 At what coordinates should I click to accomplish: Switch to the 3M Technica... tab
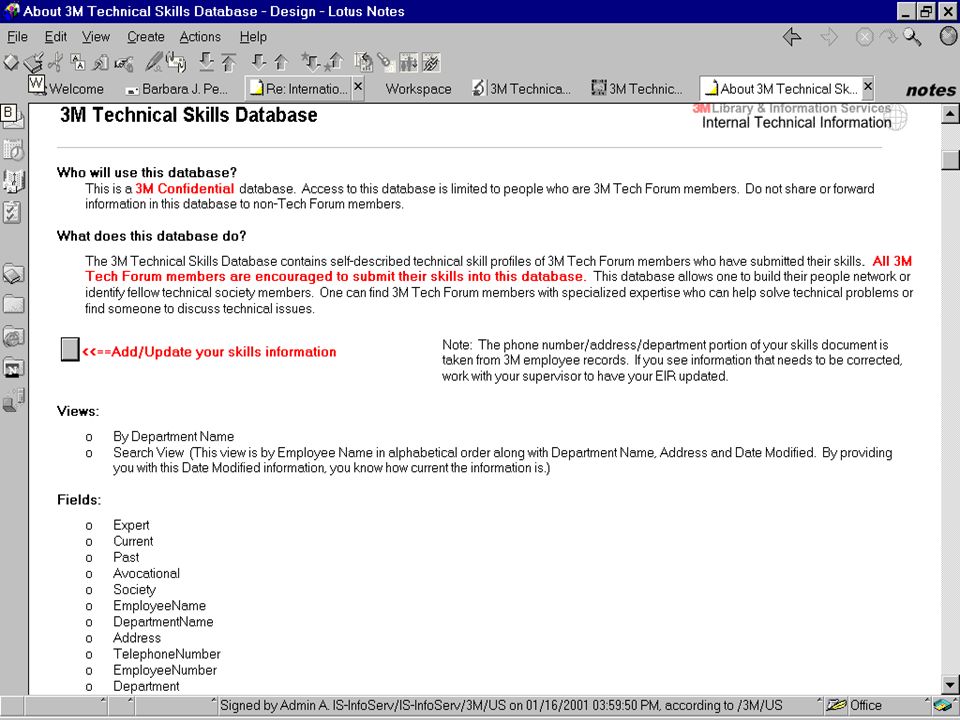pos(522,89)
